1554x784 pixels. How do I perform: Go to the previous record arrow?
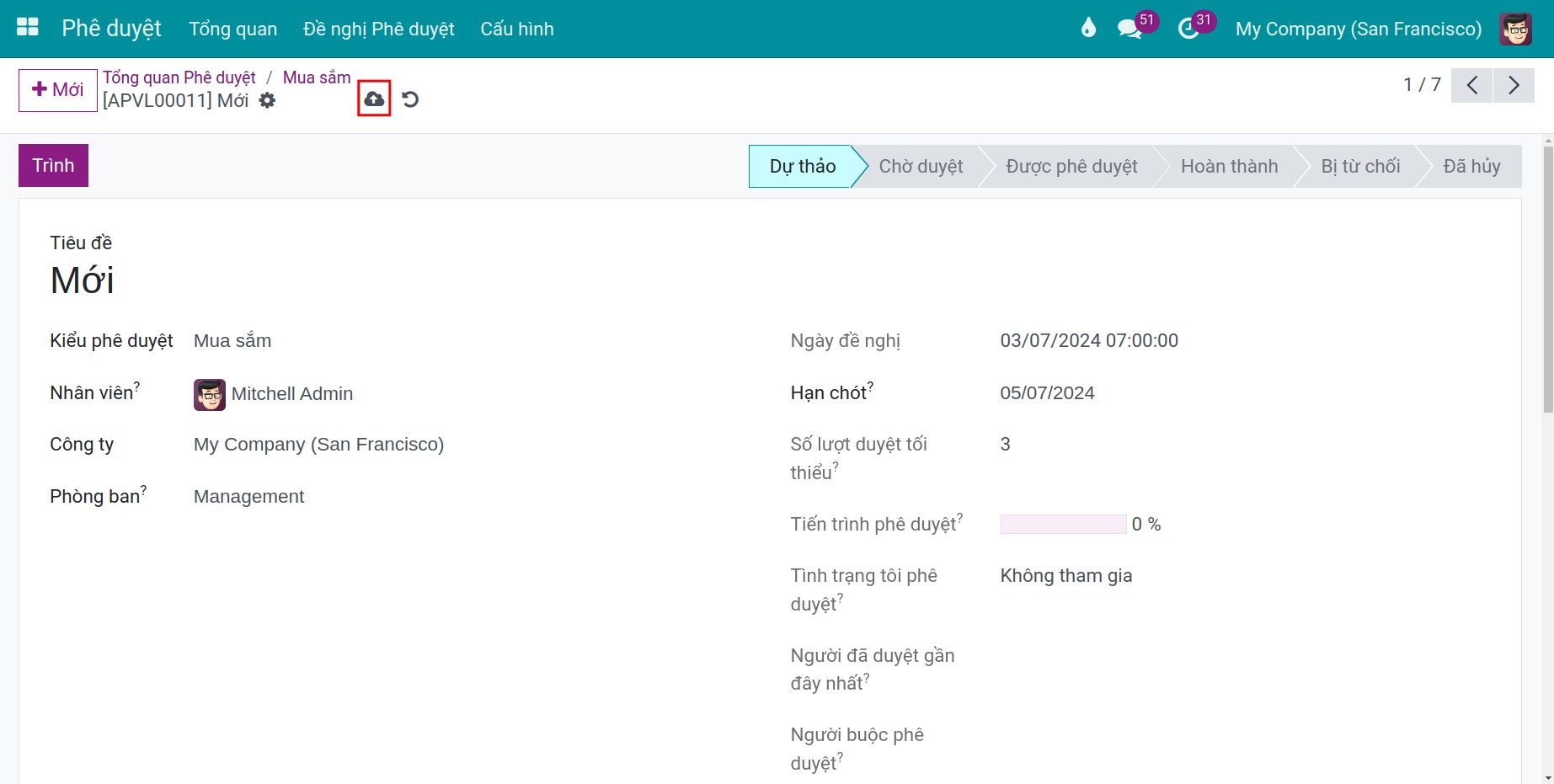tap(1472, 85)
